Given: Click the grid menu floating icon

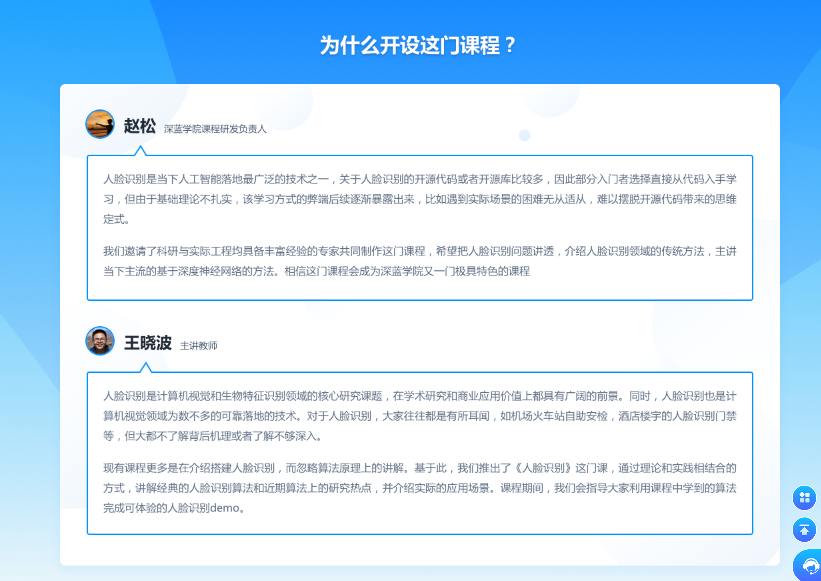Looking at the screenshot, I should pos(805,497).
